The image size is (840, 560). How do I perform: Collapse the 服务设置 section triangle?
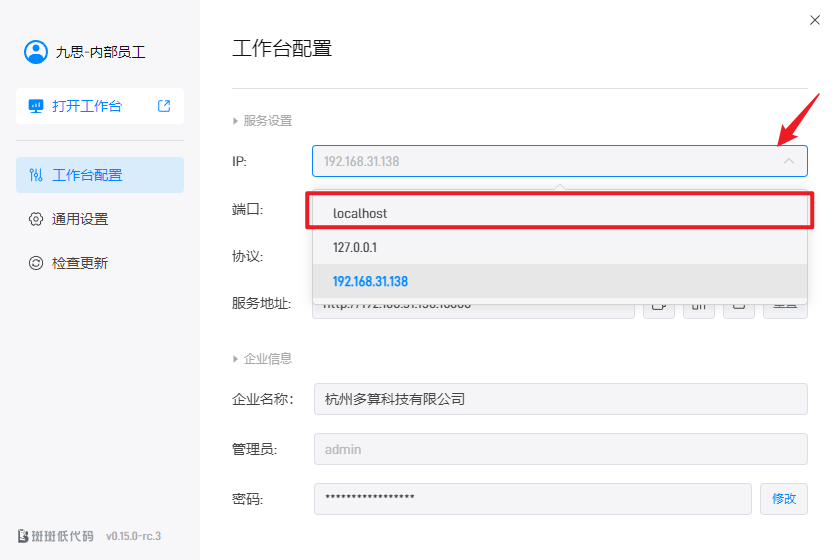tap(236, 121)
